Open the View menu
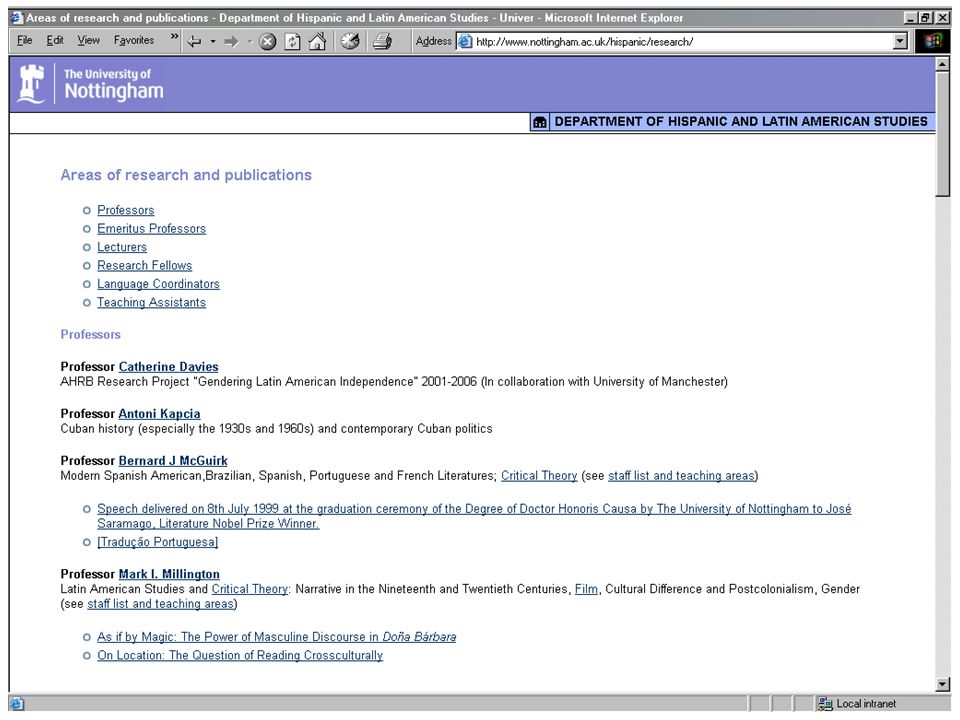The height and width of the screenshot is (720, 960). tap(88, 40)
